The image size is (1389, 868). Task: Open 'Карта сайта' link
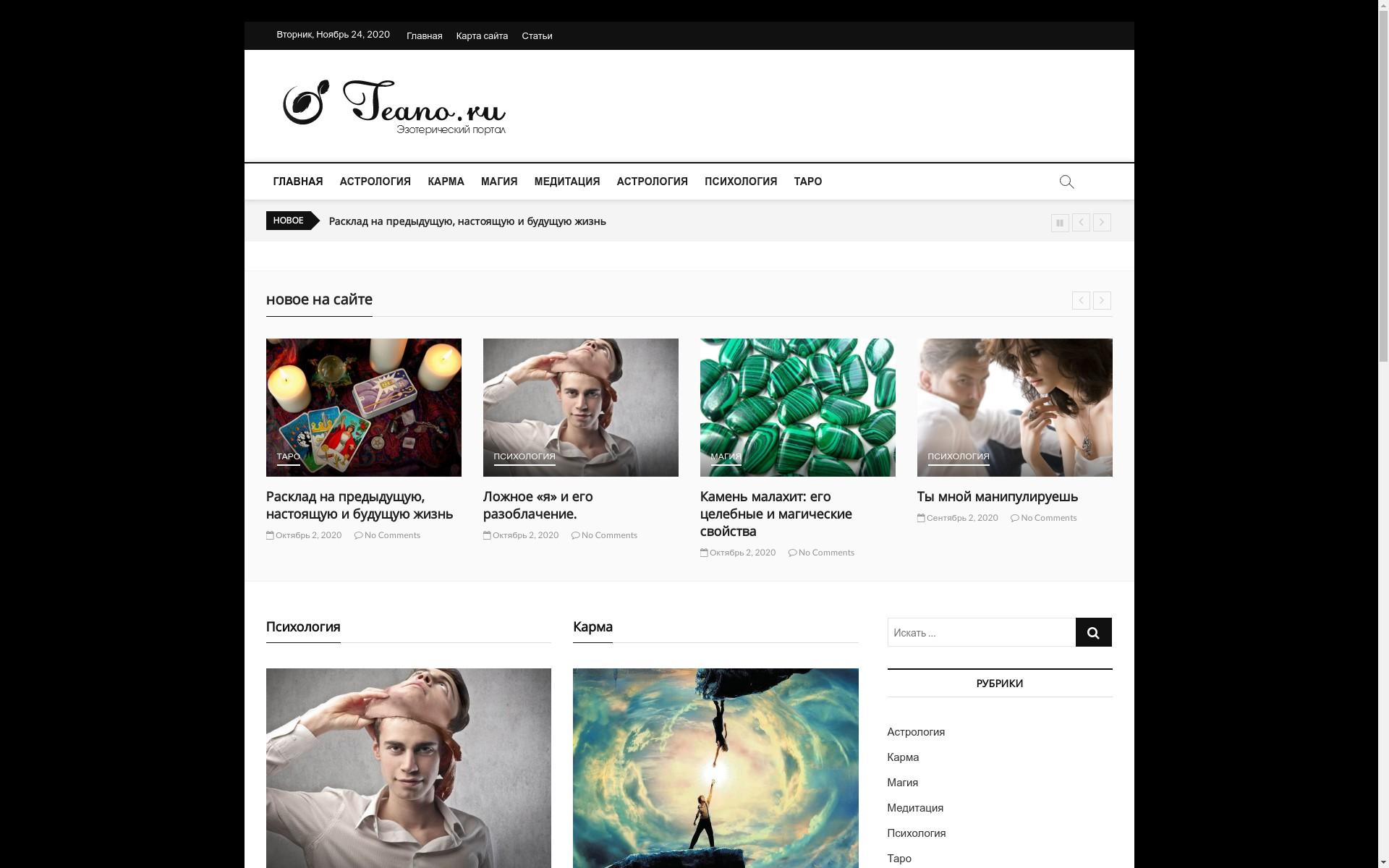pos(482,35)
